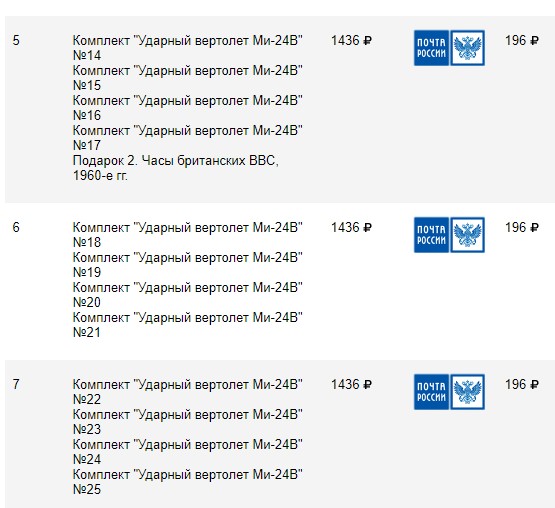The width and height of the screenshot is (555, 508).
Task: Click the 196 ₽ delivery cost in row 6
Action: (x=522, y=228)
